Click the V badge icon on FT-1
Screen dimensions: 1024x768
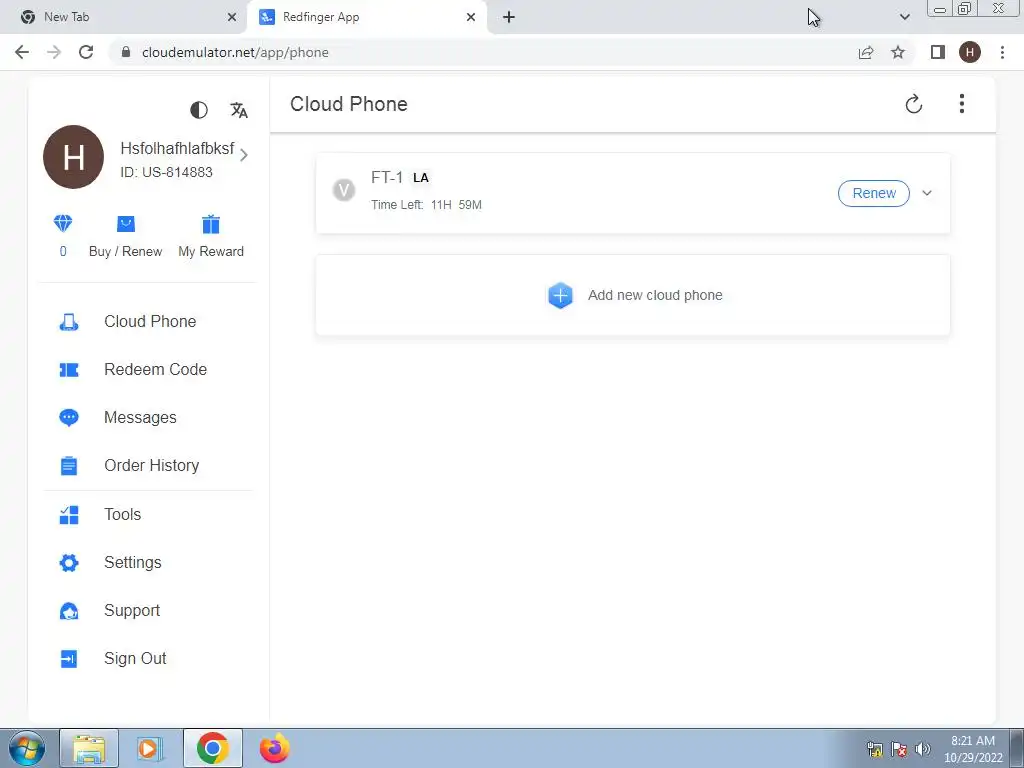pyautogui.click(x=344, y=190)
